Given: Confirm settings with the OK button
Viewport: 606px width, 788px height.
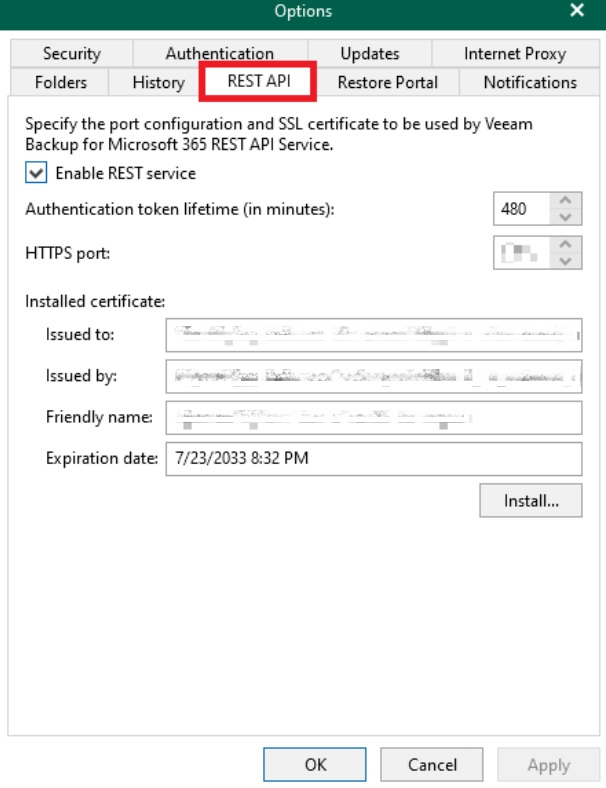Looking at the screenshot, I should tap(315, 764).
